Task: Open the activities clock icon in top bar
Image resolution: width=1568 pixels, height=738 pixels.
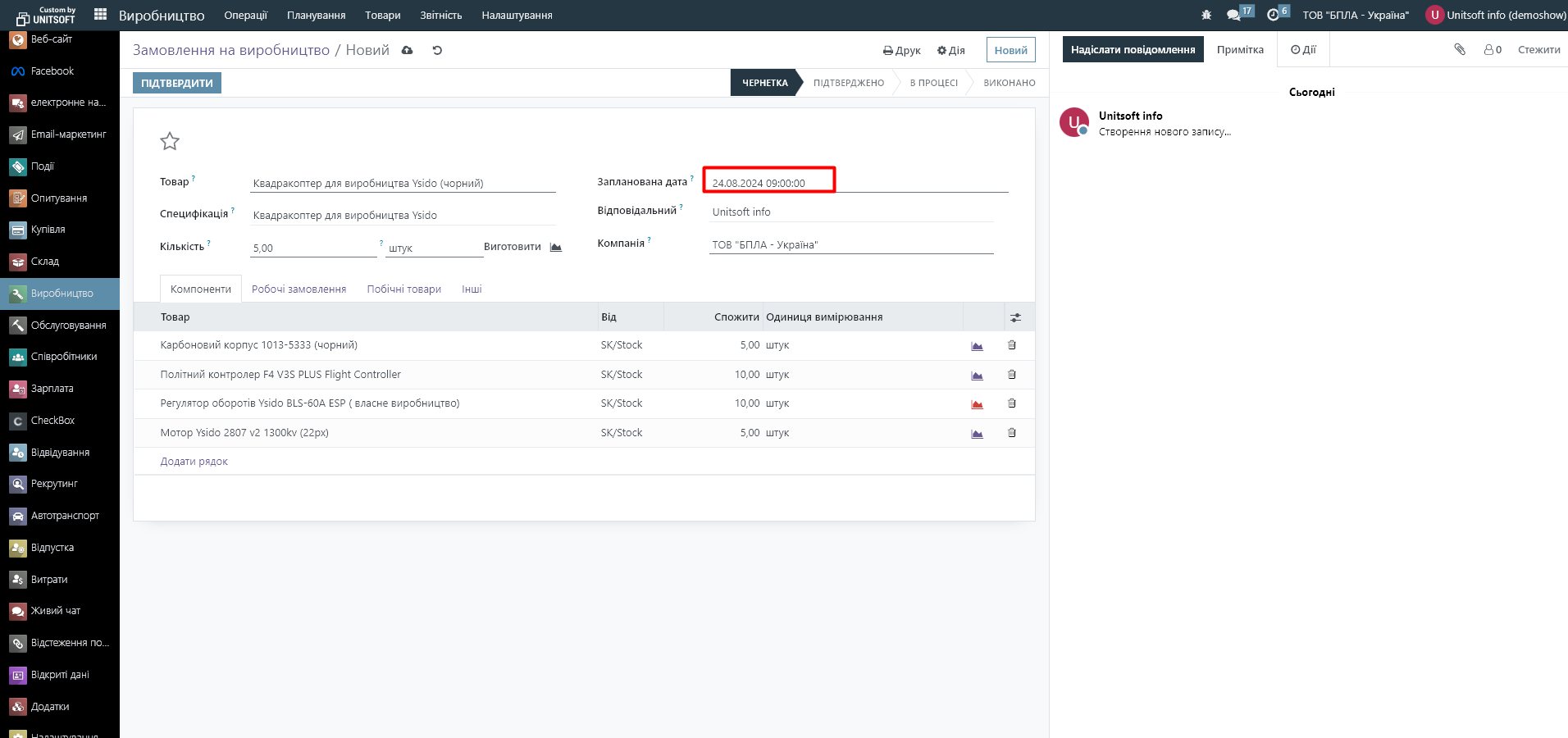Action: tap(1273, 15)
